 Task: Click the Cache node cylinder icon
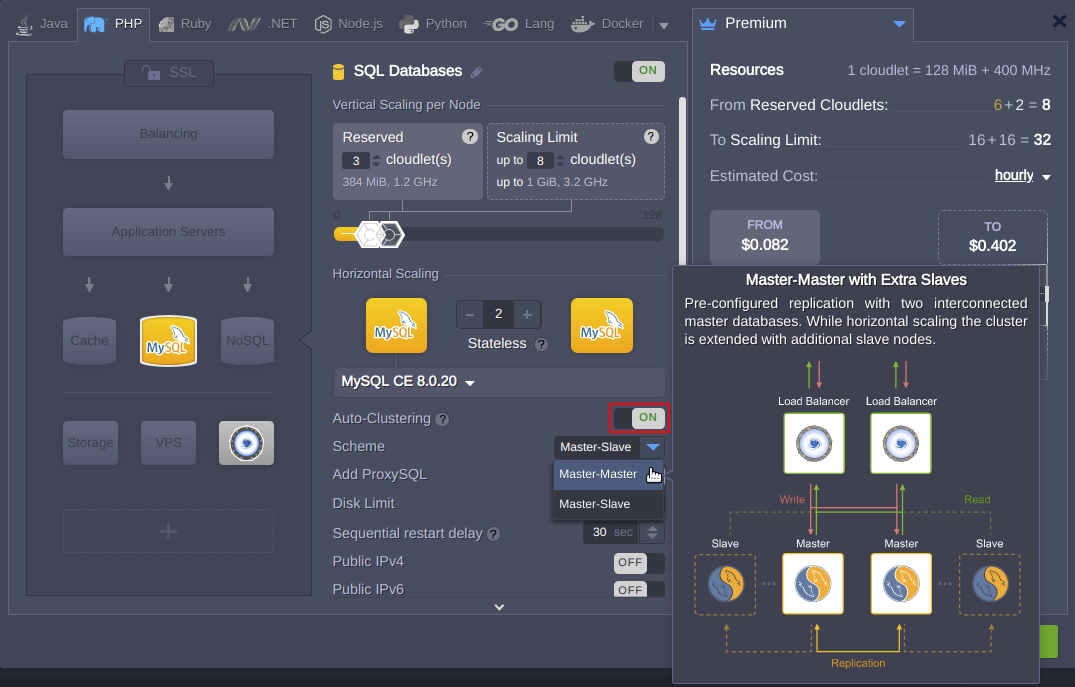tap(89, 341)
